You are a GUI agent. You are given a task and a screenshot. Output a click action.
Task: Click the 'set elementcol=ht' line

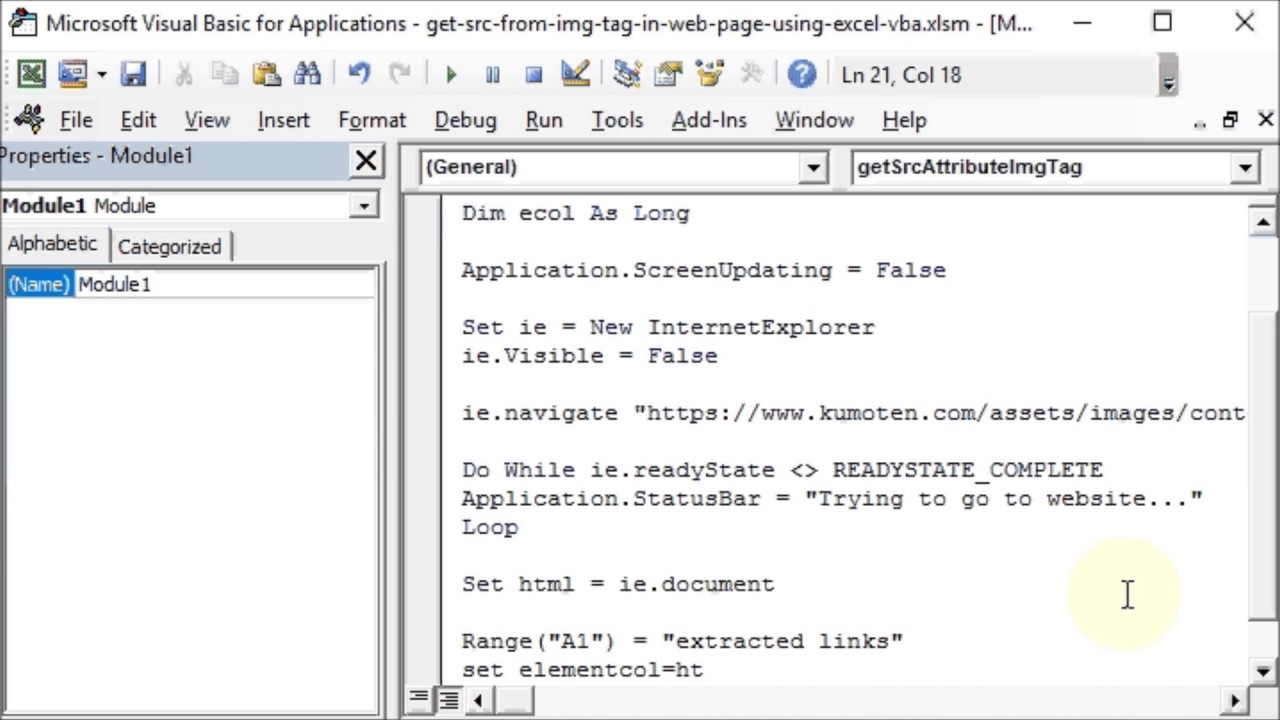pyautogui.click(x=582, y=670)
